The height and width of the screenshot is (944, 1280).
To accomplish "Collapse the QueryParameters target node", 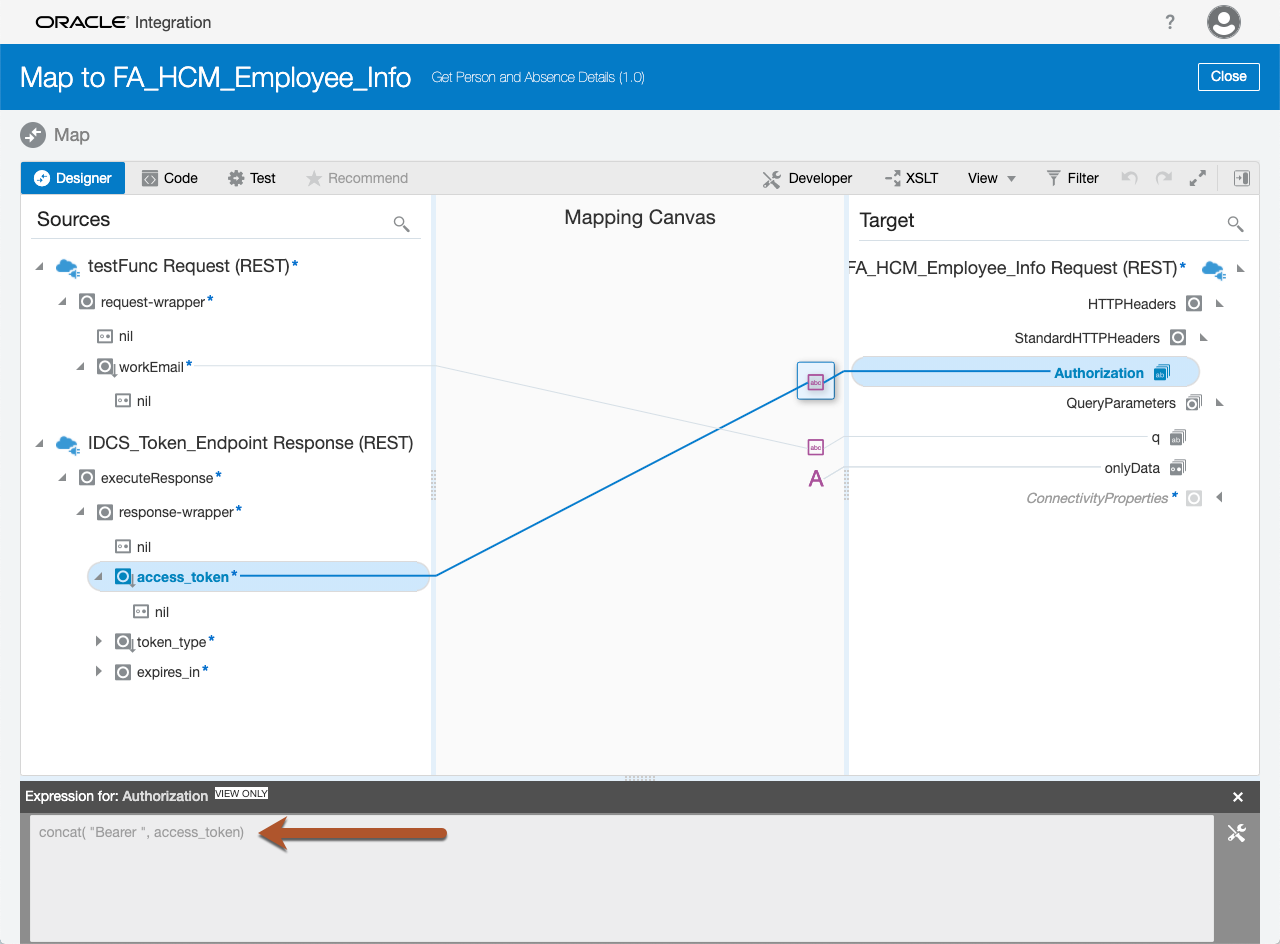I will (1219, 403).
